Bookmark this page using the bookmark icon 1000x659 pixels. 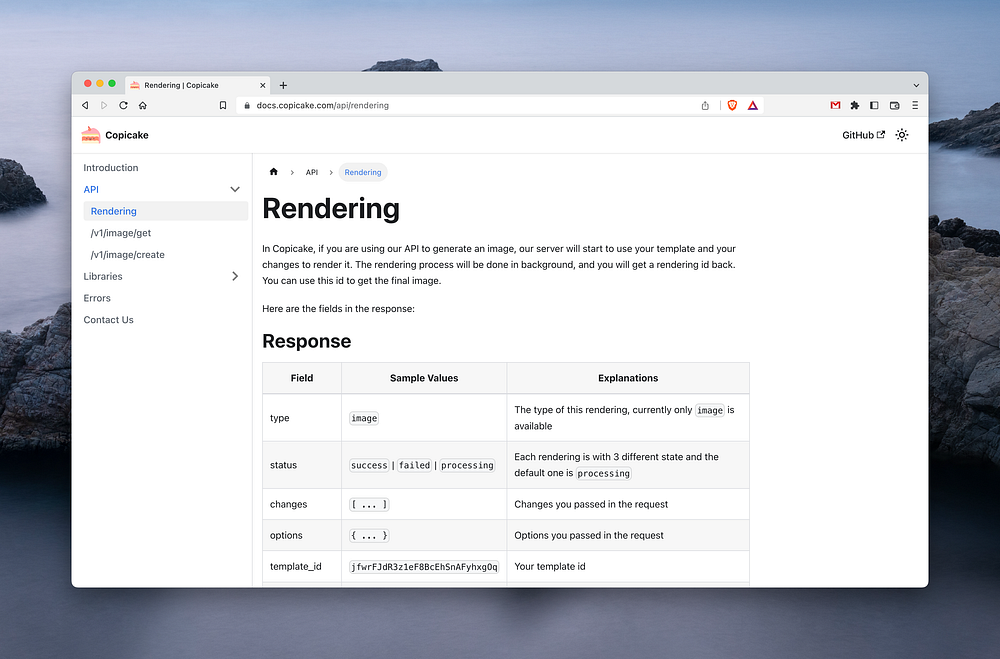[x=223, y=105]
